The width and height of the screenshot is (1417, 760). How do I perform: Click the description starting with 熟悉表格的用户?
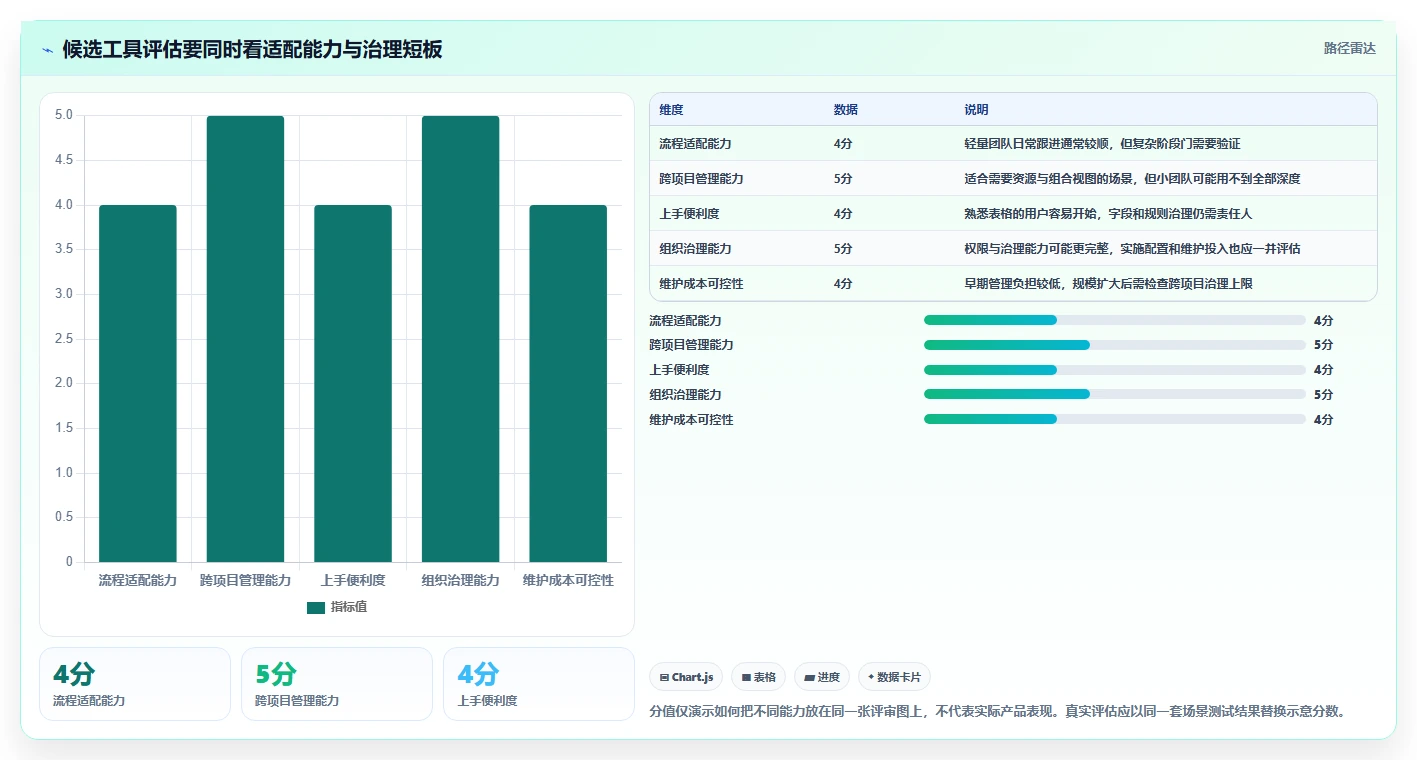[x=1108, y=214]
